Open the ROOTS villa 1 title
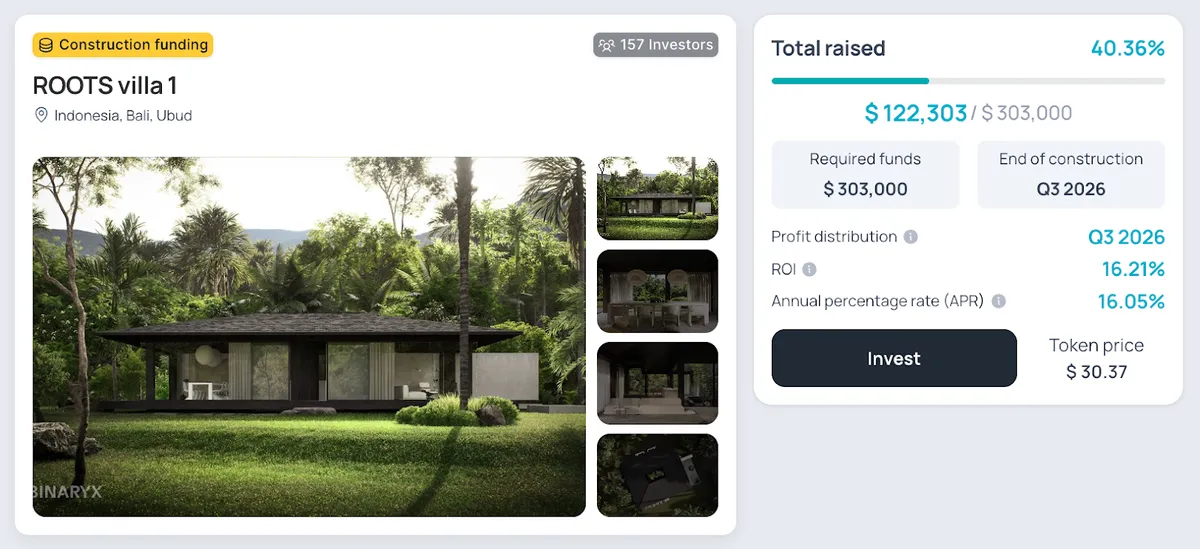Screen dimensions: 1200x549 (x=105, y=85)
